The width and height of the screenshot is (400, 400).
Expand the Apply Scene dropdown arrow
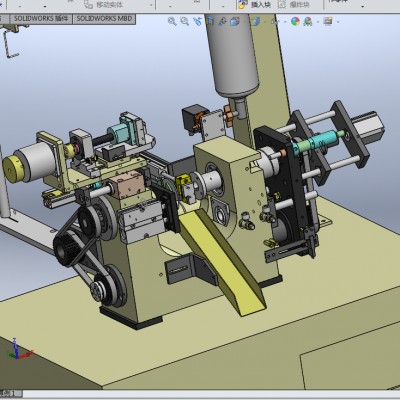tap(318, 22)
